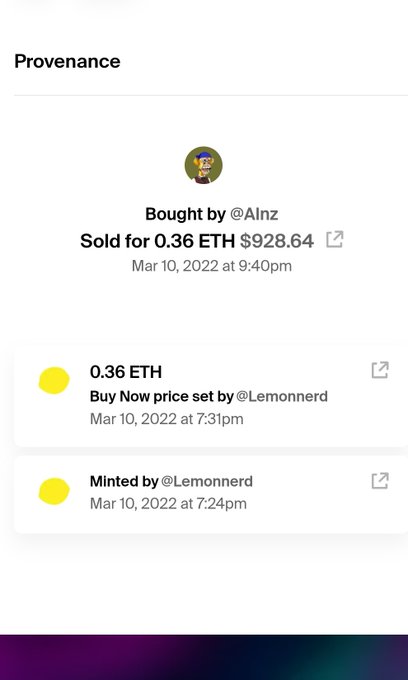
Task: Open @Lemonnerd link in Minted by entry
Action: pos(207,481)
